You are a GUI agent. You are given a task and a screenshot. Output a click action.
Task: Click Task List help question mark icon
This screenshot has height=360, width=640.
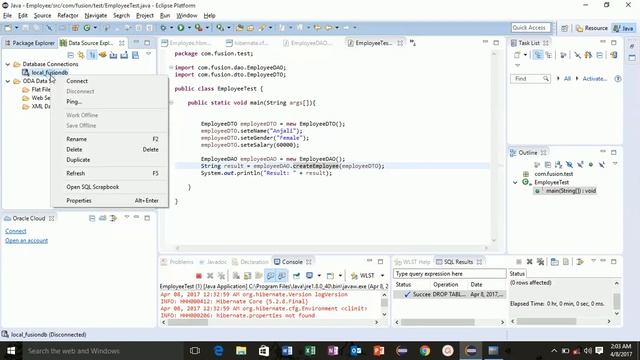point(618,78)
